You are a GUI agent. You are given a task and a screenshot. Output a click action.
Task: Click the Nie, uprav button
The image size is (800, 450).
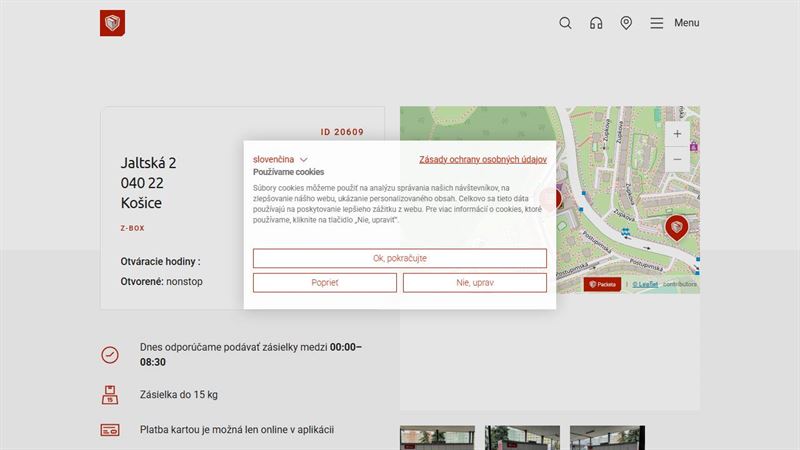click(x=474, y=283)
